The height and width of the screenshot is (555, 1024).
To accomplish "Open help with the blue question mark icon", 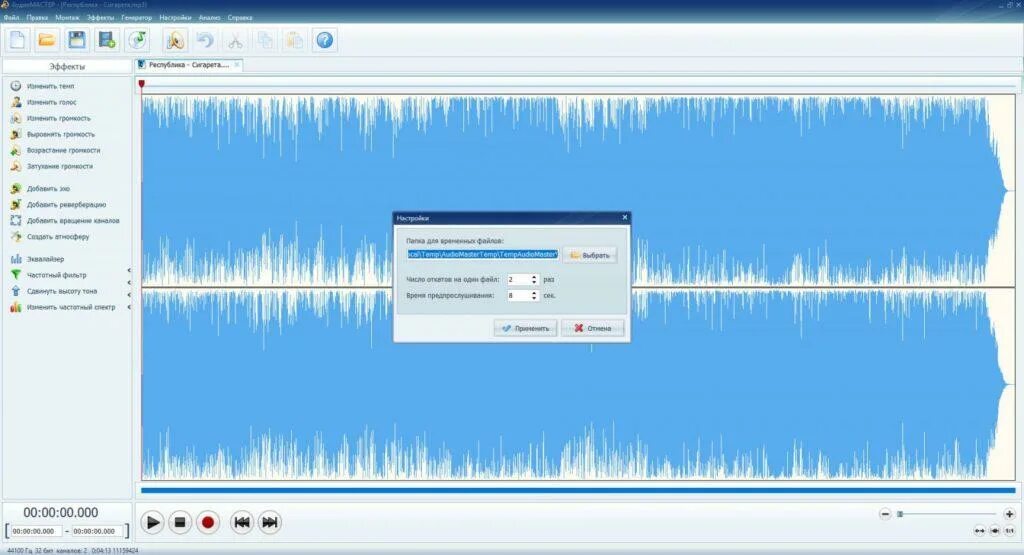I will point(325,40).
